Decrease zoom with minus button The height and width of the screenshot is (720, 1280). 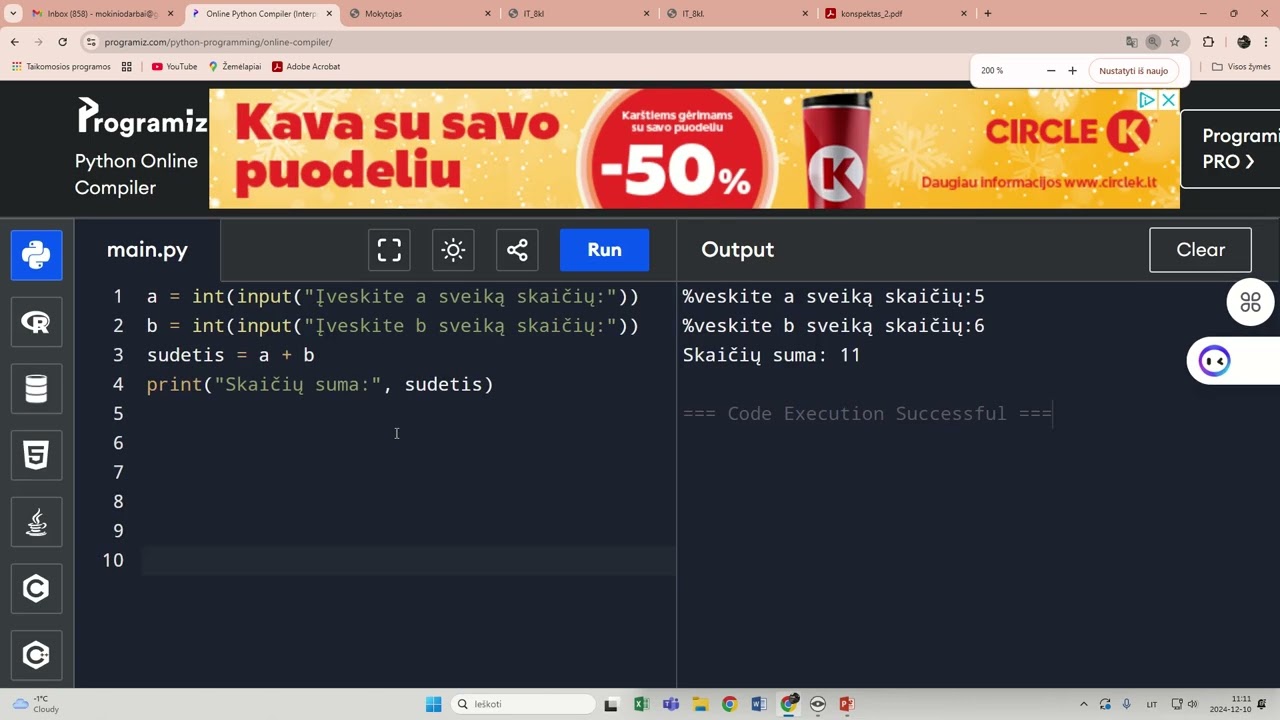pyautogui.click(x=1051, y=71)
